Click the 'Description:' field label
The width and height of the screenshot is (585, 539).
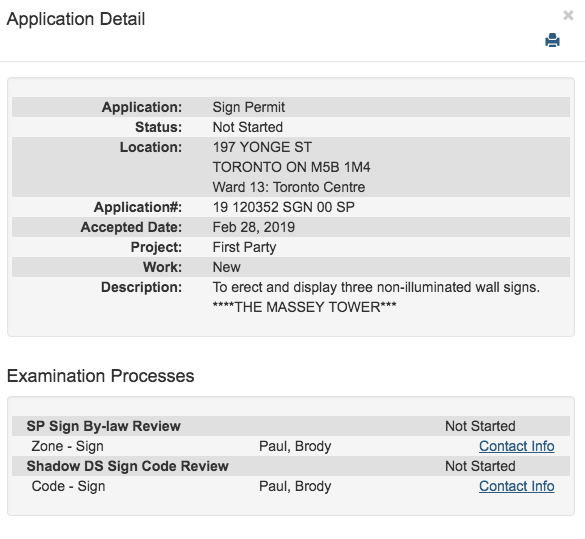[141, 287]
